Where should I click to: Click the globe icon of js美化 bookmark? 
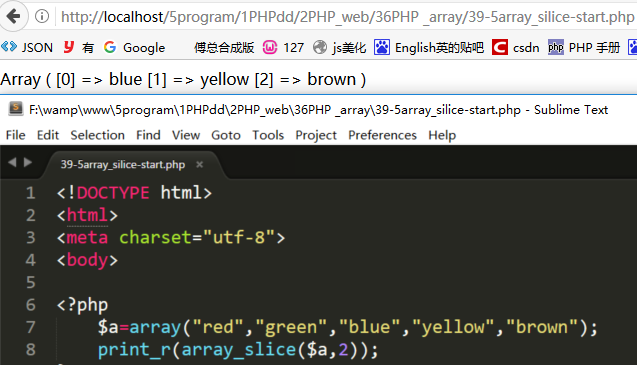pyautogui.click(x=320, y=48)
